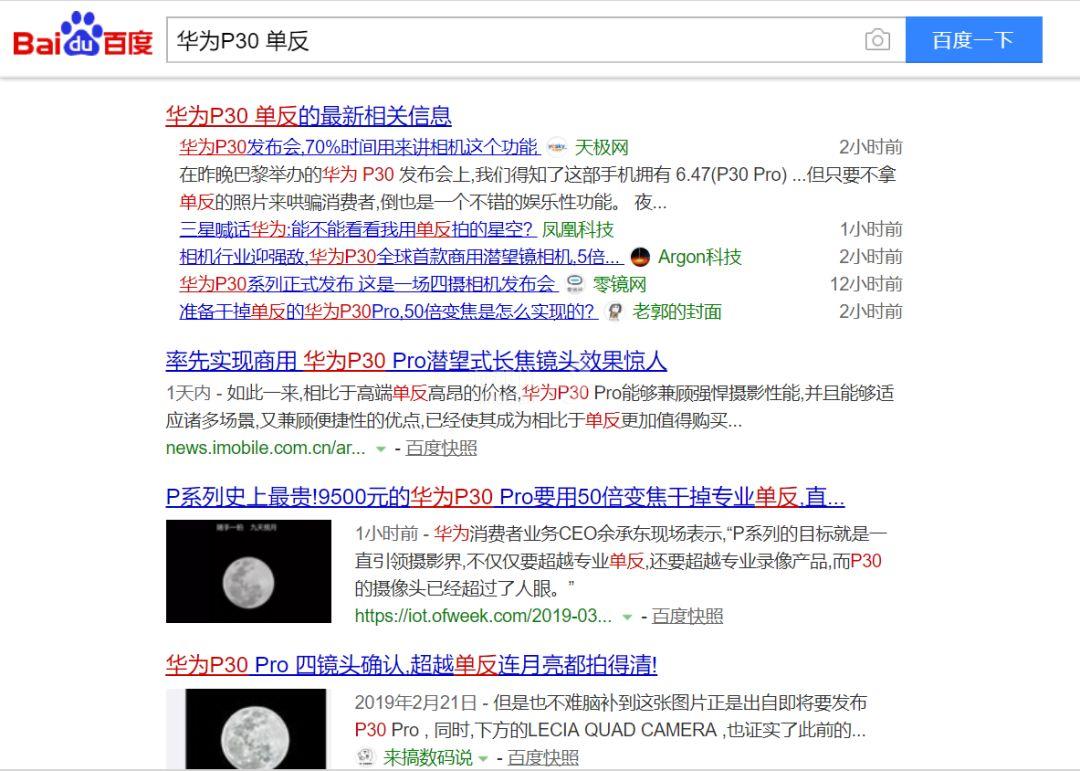Expand dropdown arrow beside 来搞数码说
This screenshot has height=771, width=1080.
[x=483, y=759]
